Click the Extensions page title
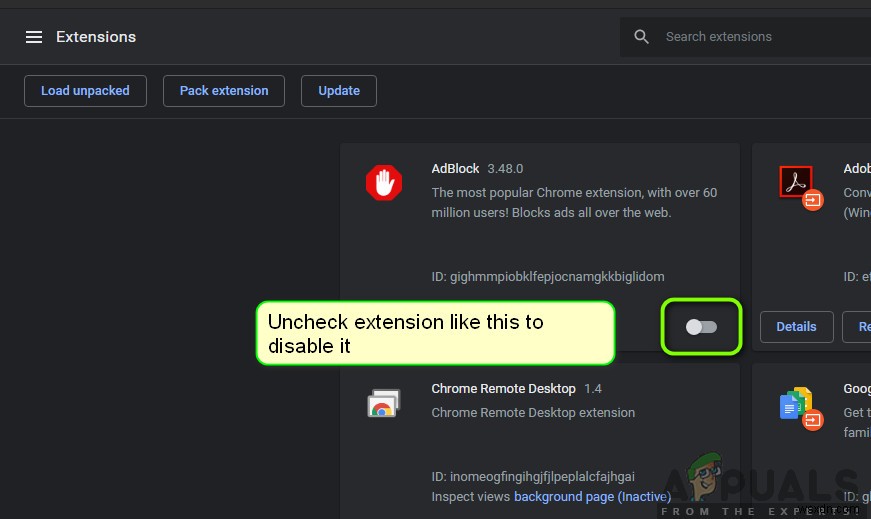The image size is (871, 519). 96,37
